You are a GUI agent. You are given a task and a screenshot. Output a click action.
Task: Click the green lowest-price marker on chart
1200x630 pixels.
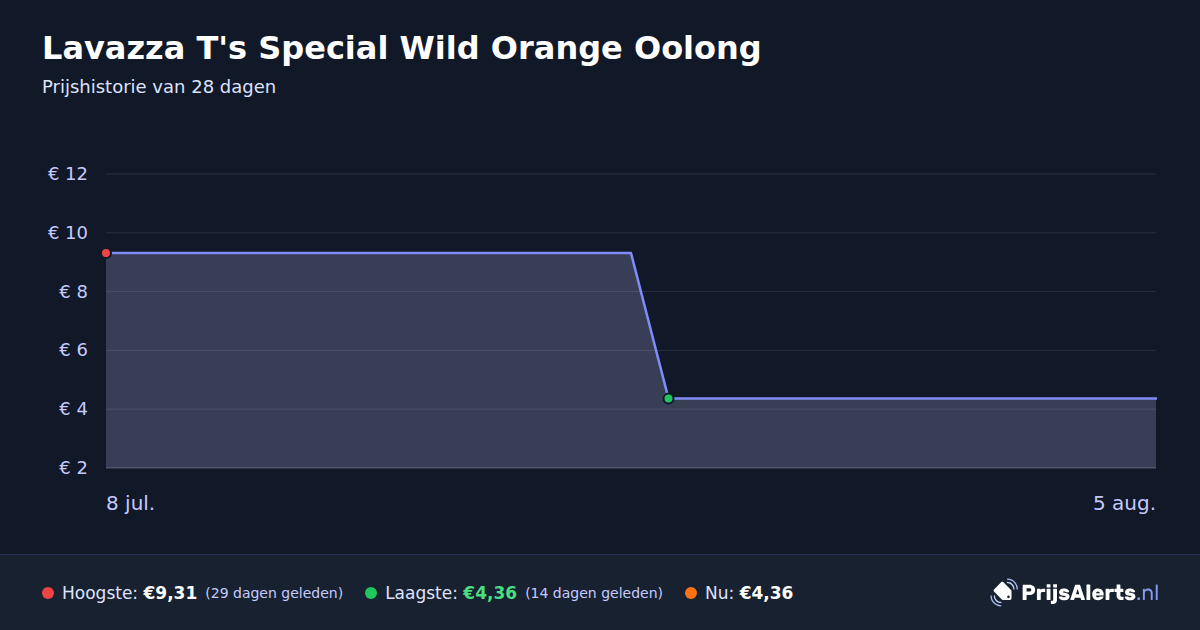[x=668, y=398]
